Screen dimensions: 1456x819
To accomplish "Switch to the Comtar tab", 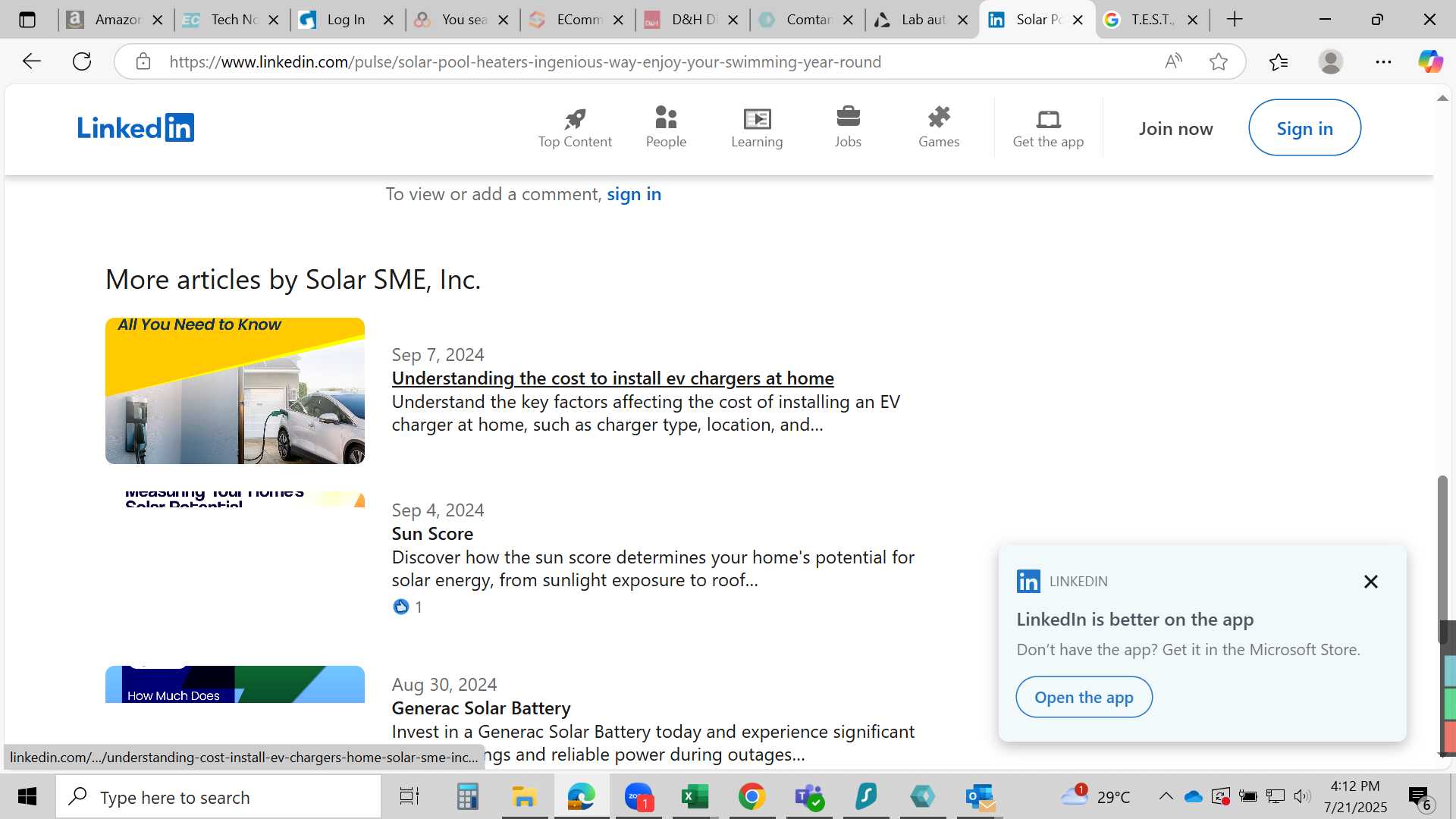I will click(x=808, y=20).
